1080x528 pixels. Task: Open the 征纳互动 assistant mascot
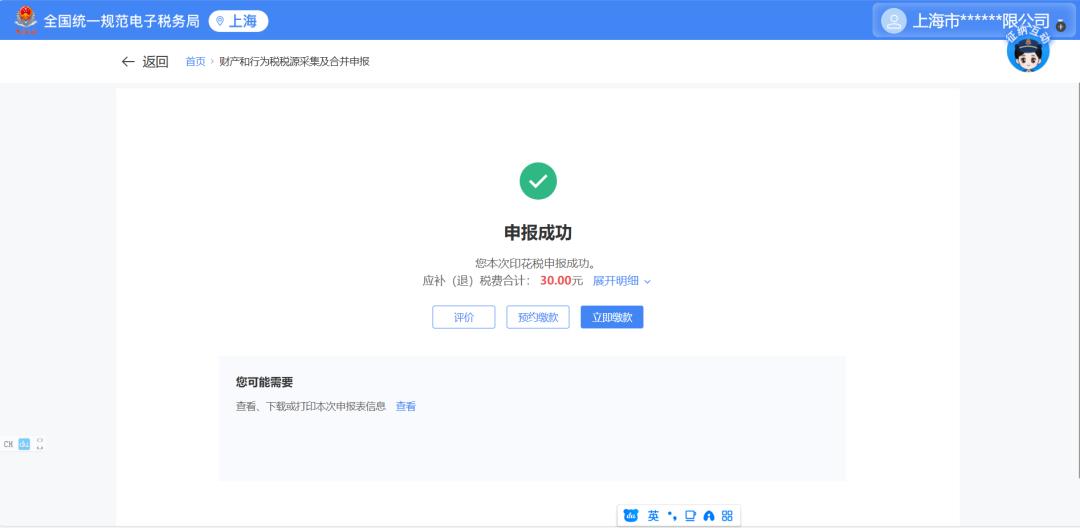(1028, 50)
